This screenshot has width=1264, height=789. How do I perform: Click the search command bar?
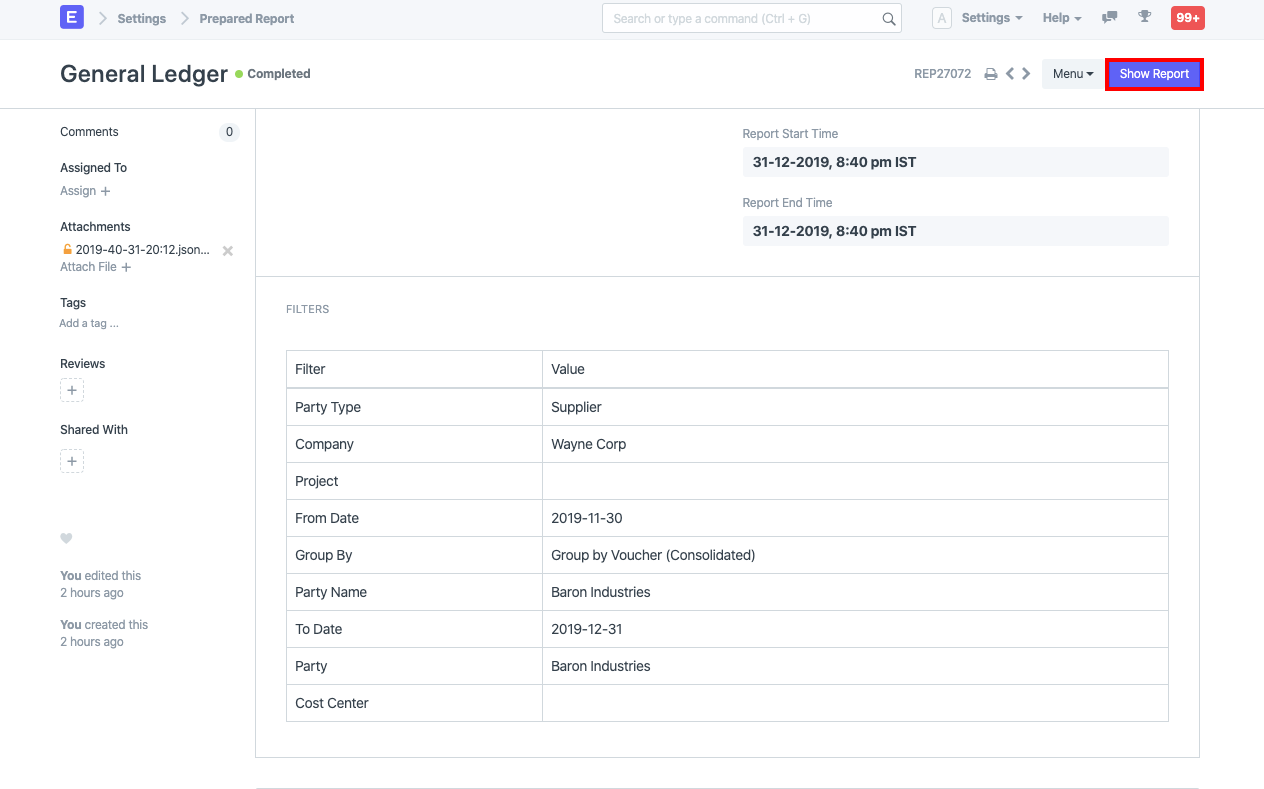(752, 17)
